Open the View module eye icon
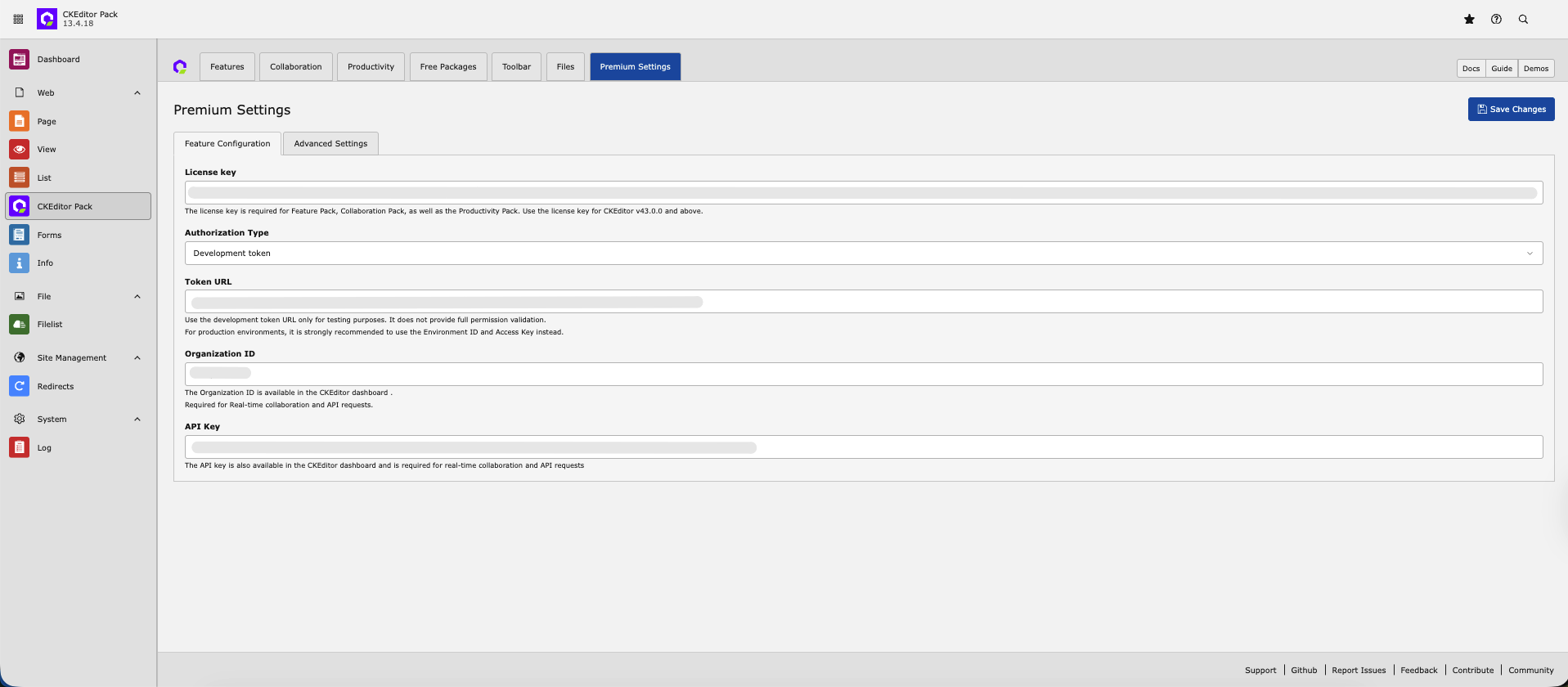Screen dimensions: 1568x687 19,150
